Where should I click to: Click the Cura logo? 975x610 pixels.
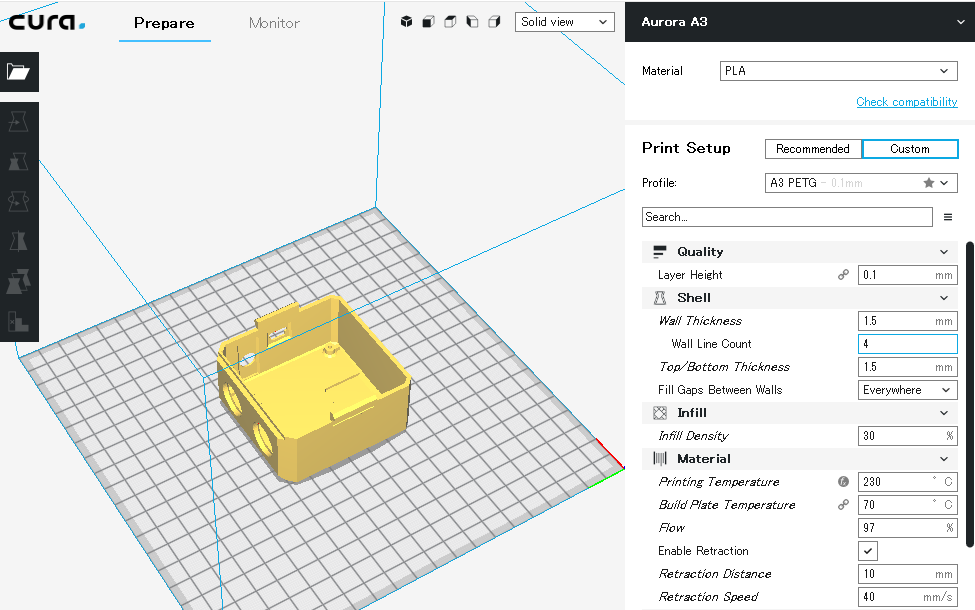pos(47,22)
